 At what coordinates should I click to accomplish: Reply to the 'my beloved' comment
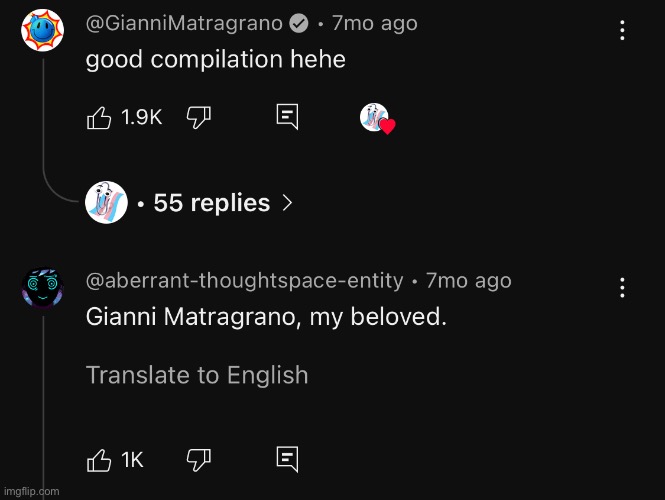click(x=287, y=460)
